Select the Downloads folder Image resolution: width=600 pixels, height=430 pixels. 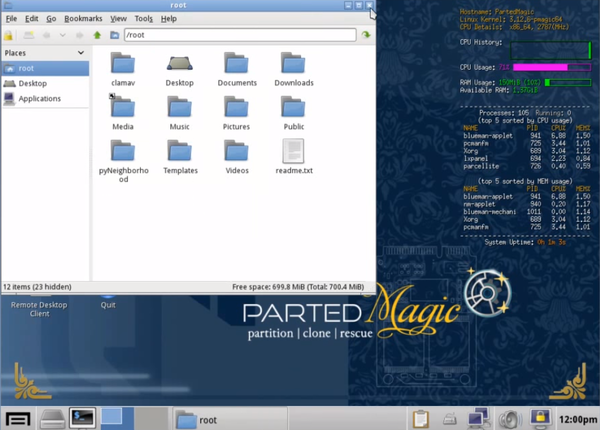click(293, 69)
